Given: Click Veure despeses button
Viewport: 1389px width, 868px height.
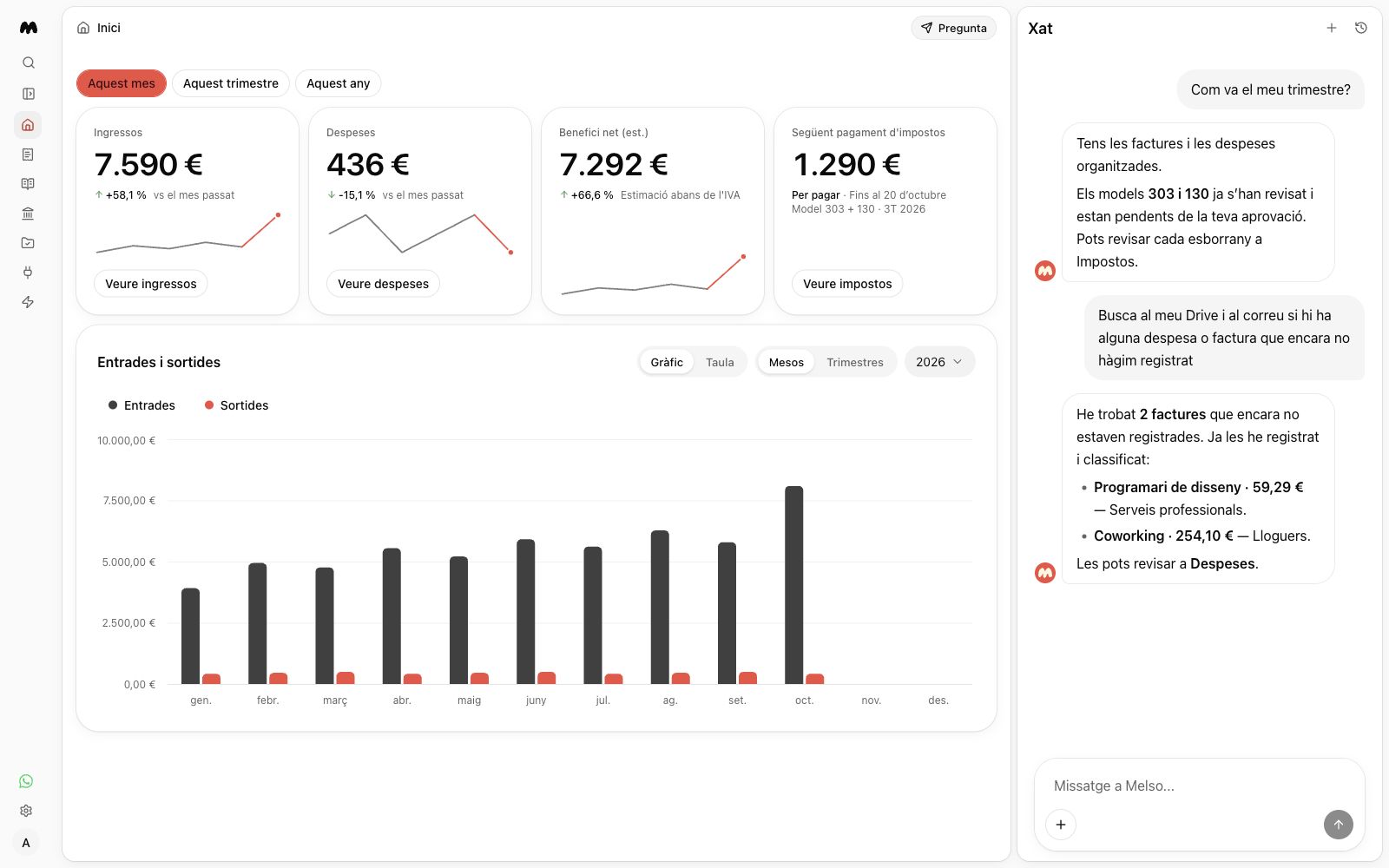Looking at the screenshot, I should click(x=383, y=284).
